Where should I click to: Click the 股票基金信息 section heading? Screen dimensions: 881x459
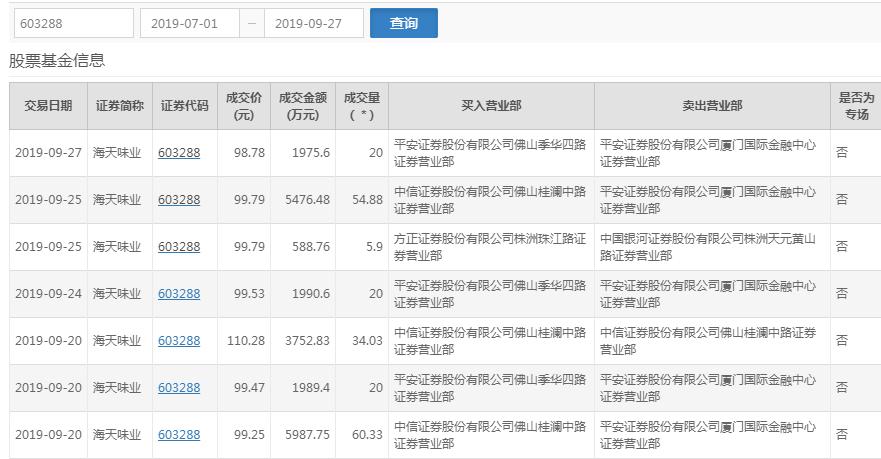pyautogui.click(x=57, y=61)
